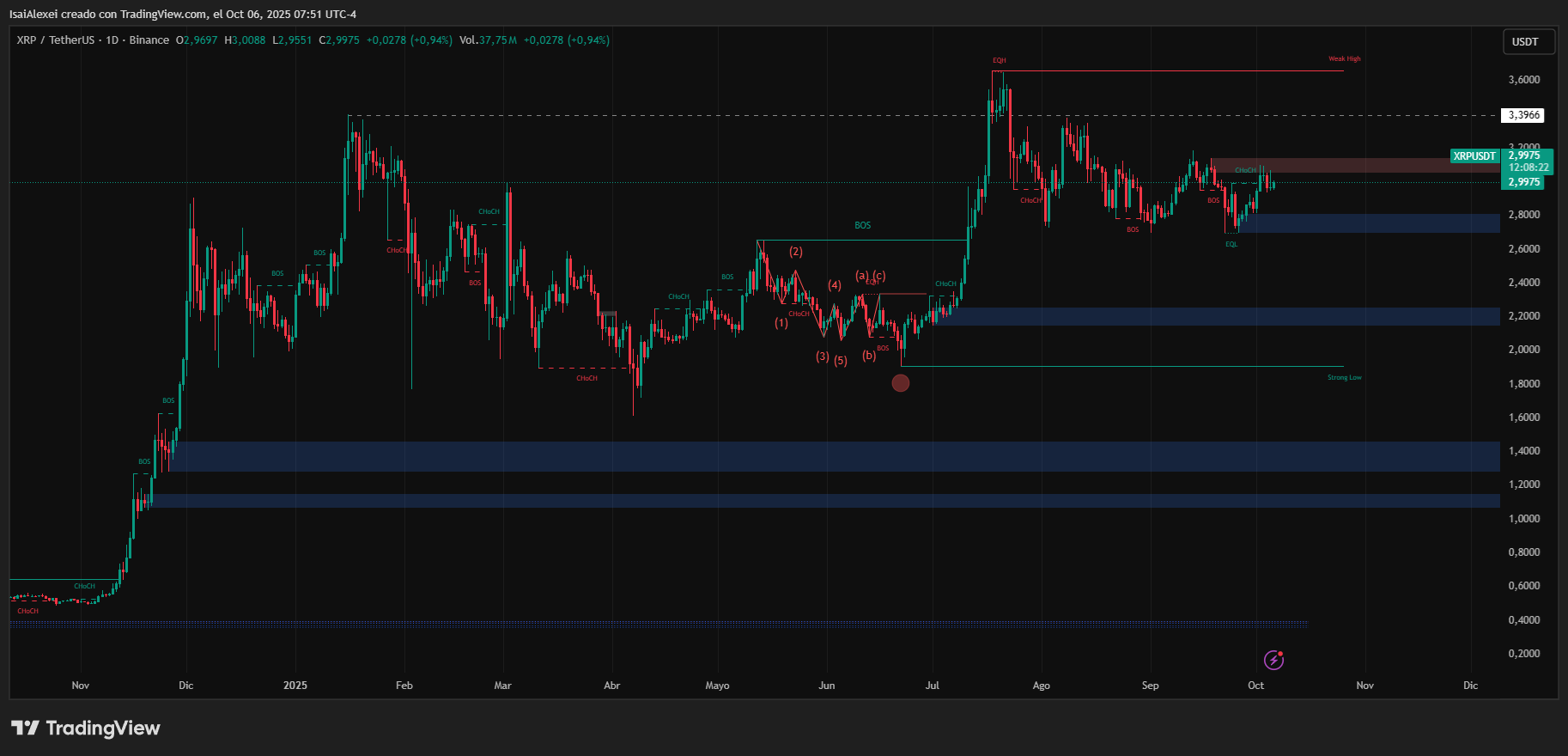Viewport: 1568px width, 756px height.
Task: Click the 3,6000 price scale label
Action: (x=1524, y=80)
